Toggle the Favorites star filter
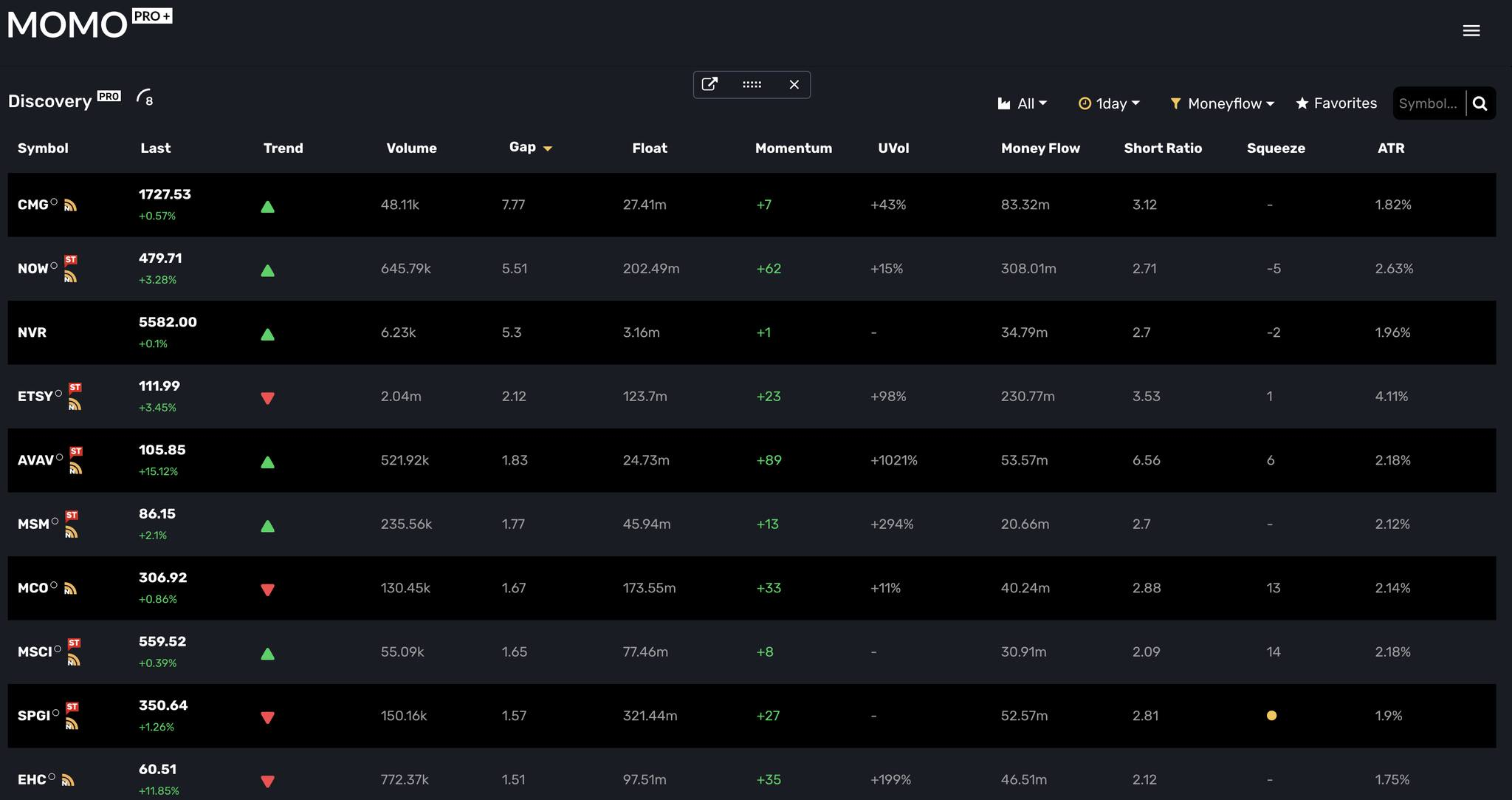The image size is (1512, 800). pyautogui.click(x=1336, y=103)
